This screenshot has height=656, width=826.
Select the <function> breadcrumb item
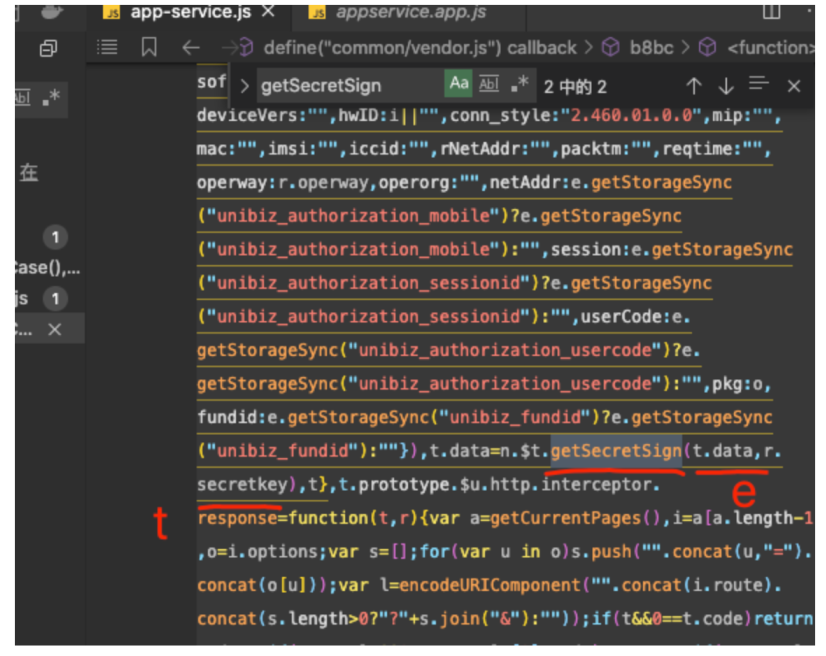pyautogui.click(x=771, y=48)
